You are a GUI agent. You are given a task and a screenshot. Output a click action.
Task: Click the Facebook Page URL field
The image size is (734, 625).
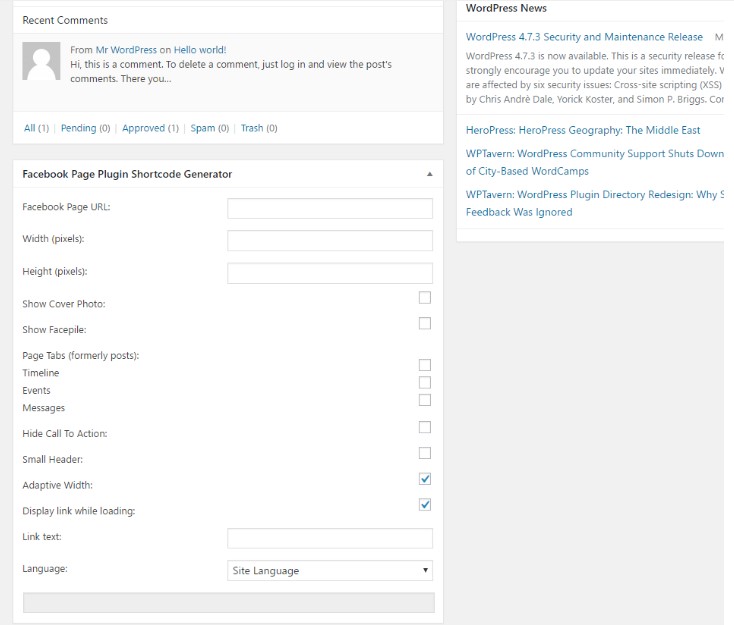pos(330,208)
